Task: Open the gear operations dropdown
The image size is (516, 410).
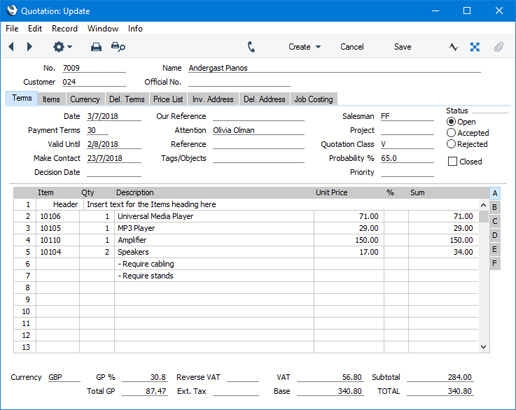Action: [x=62, y=47]
